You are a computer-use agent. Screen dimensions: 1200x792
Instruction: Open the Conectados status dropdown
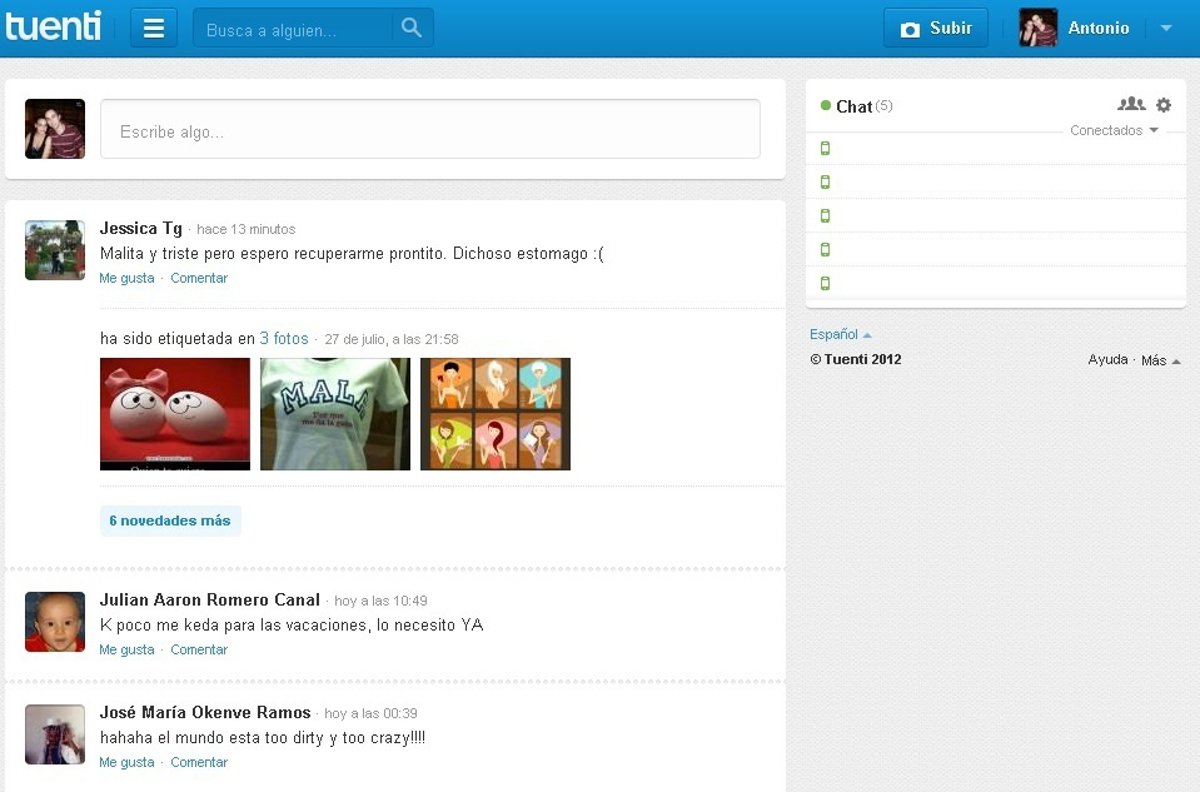click(1113, 131)
